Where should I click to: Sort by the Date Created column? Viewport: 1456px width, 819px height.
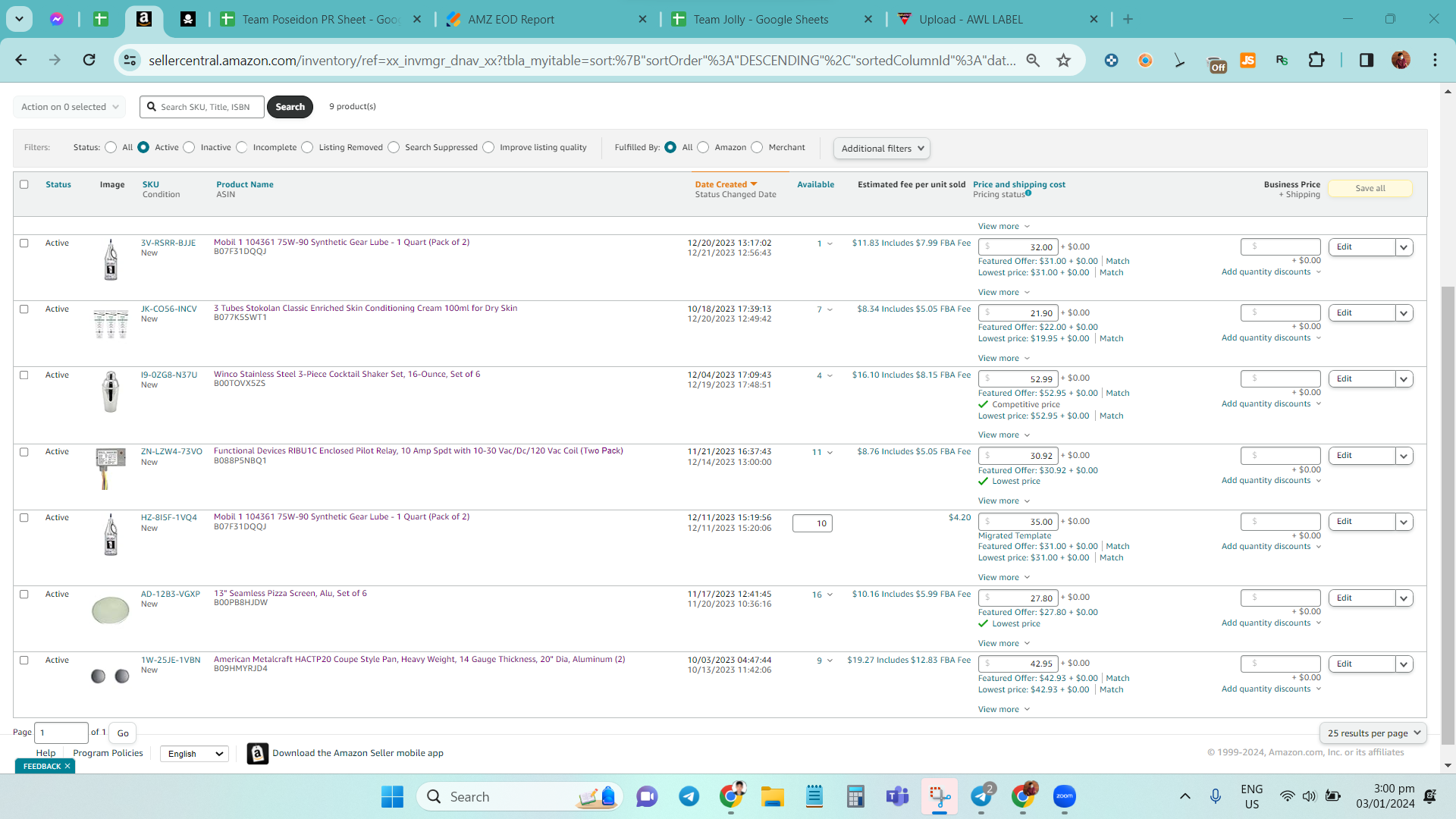click(x=726, y=184)
